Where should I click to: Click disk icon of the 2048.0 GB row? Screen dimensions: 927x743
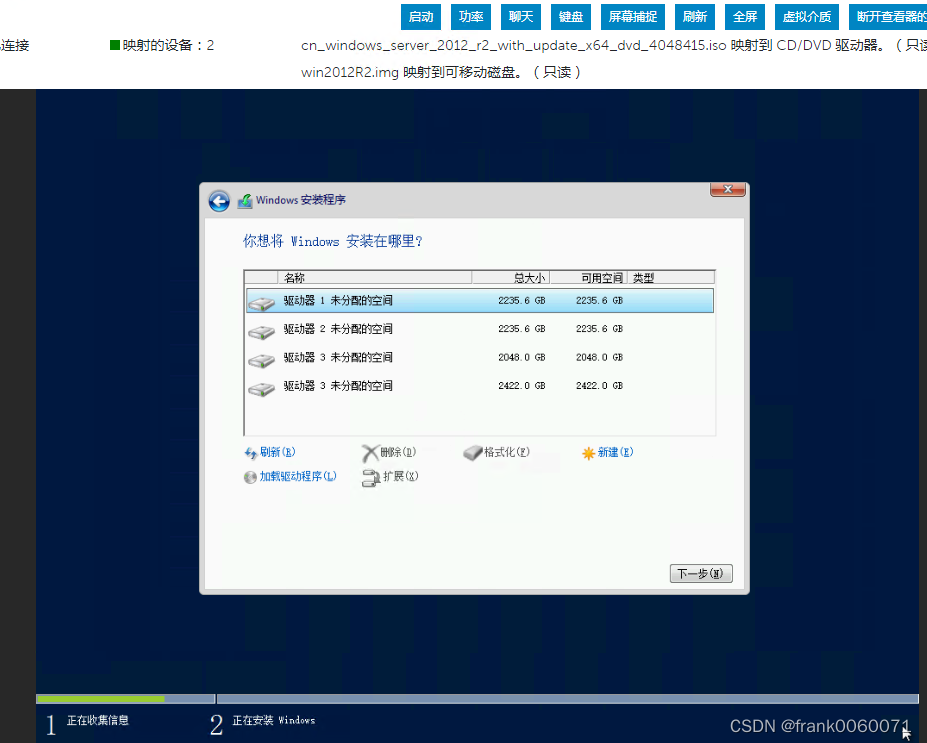coord(261,360)
